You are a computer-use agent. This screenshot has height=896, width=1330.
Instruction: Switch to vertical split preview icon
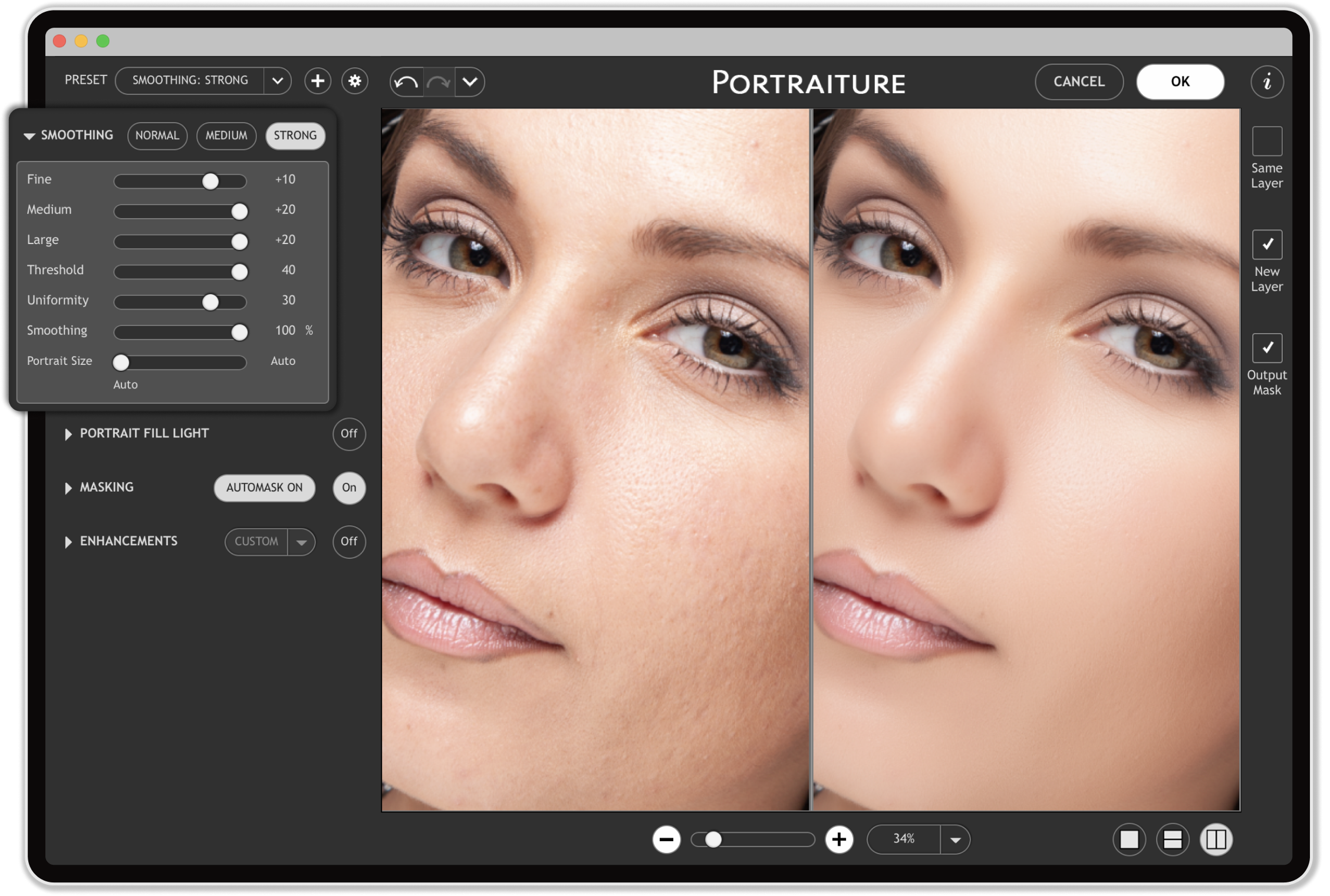1216,839
